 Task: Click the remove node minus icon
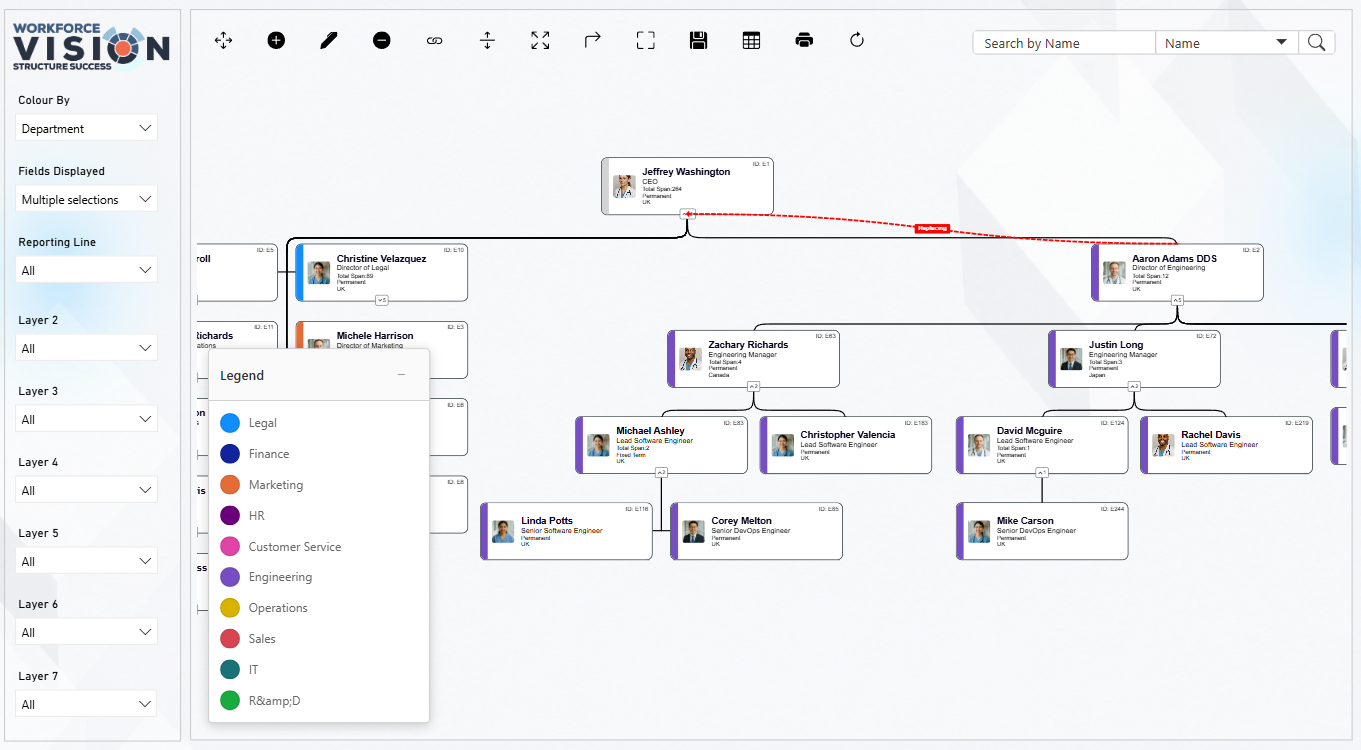pyautogui.click(x=382, y=41)
